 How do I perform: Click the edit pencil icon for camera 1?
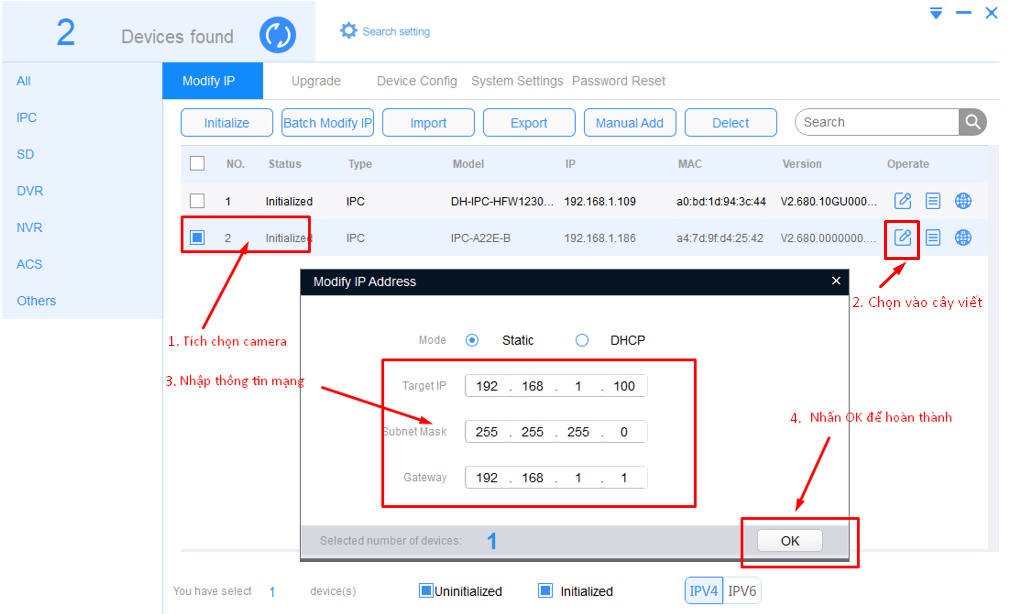click(x=902, y=201)
